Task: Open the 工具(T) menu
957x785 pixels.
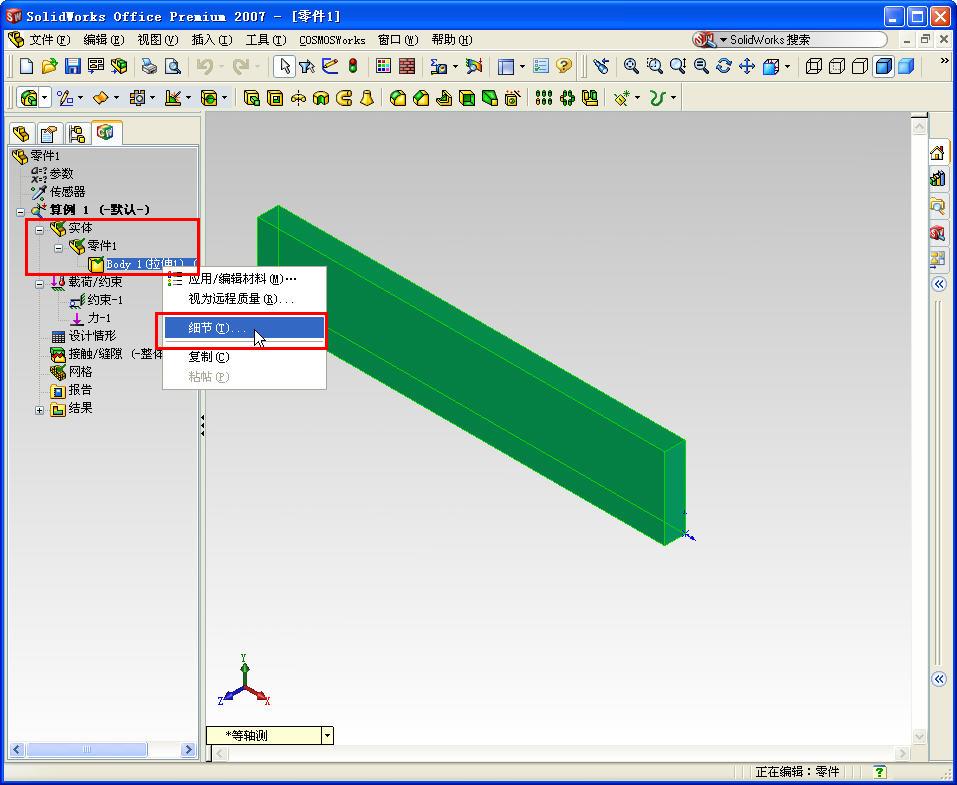Action: [x=265, y=40]
